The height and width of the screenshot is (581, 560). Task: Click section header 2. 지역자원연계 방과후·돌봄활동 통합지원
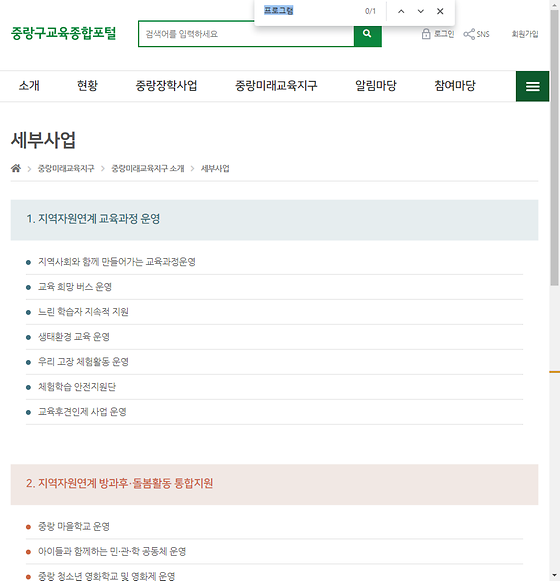[274, 485]
